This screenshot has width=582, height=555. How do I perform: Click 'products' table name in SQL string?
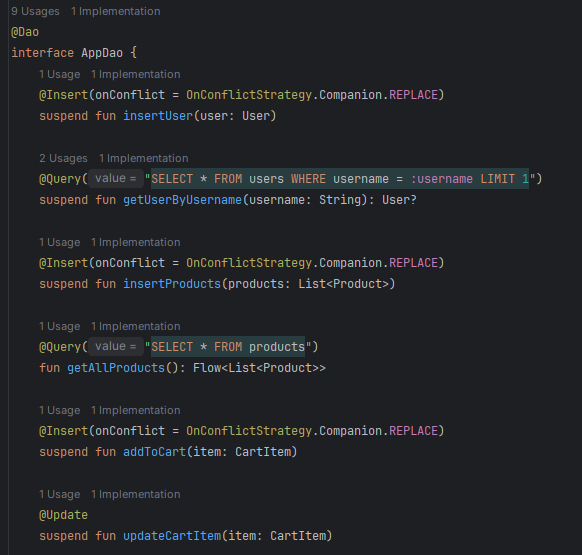277,347
